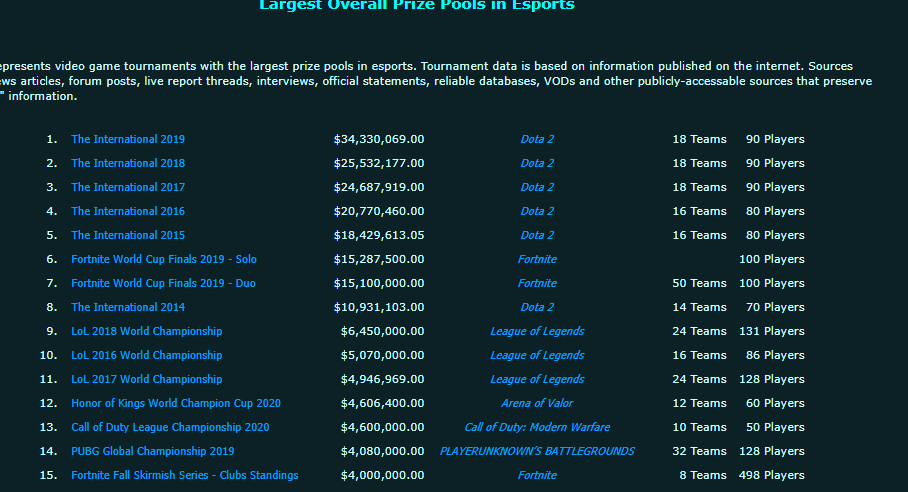Open The International 2018 tournament page

(x=128, y=163)
